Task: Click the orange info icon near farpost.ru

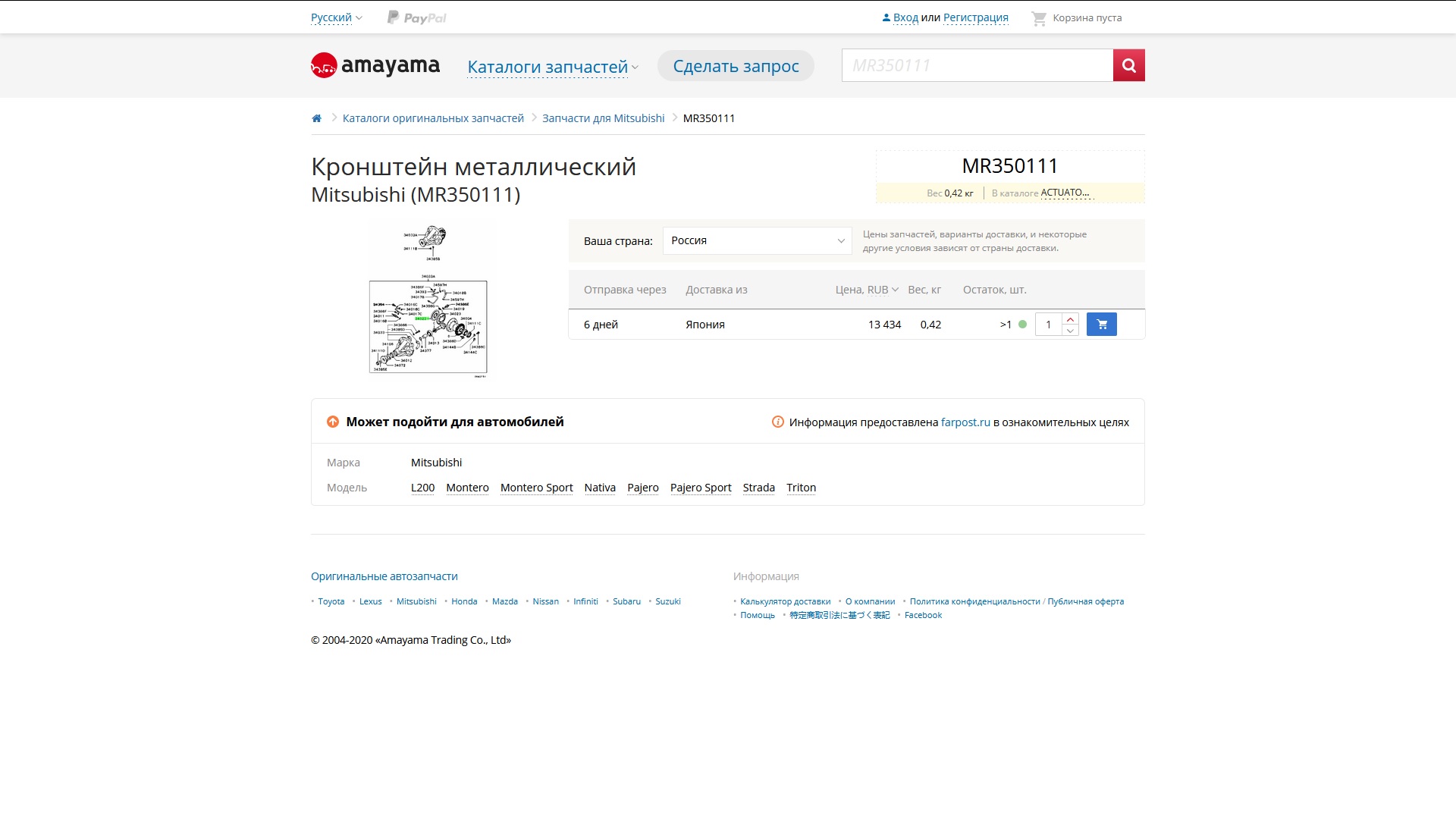Action: point(777,422)
